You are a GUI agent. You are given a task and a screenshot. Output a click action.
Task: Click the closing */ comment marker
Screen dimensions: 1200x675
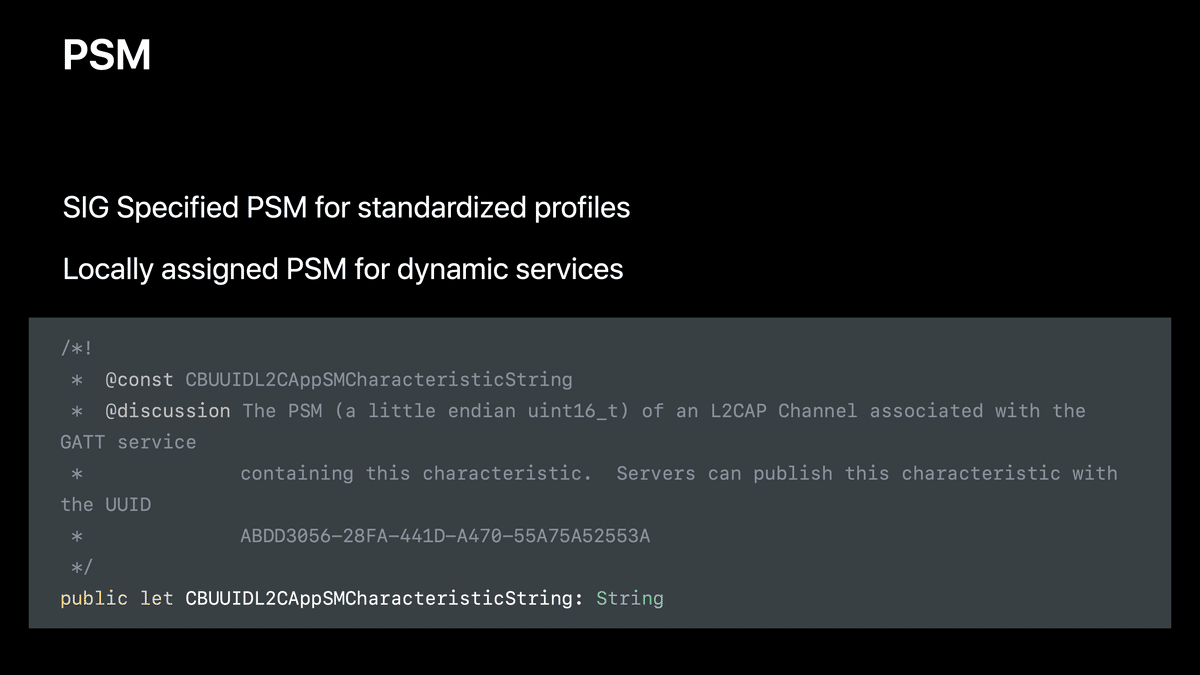pos(82,567)
